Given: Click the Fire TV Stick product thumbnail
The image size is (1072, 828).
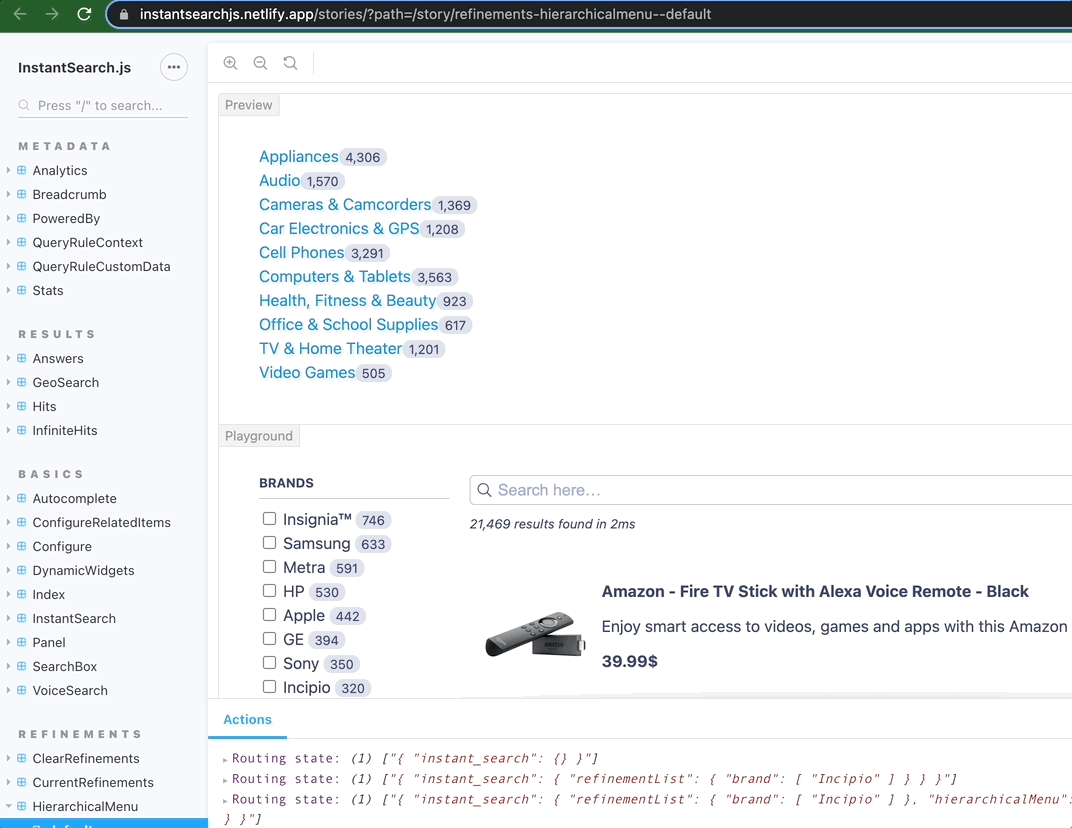Looking at the screenshot, I should 535,635.
